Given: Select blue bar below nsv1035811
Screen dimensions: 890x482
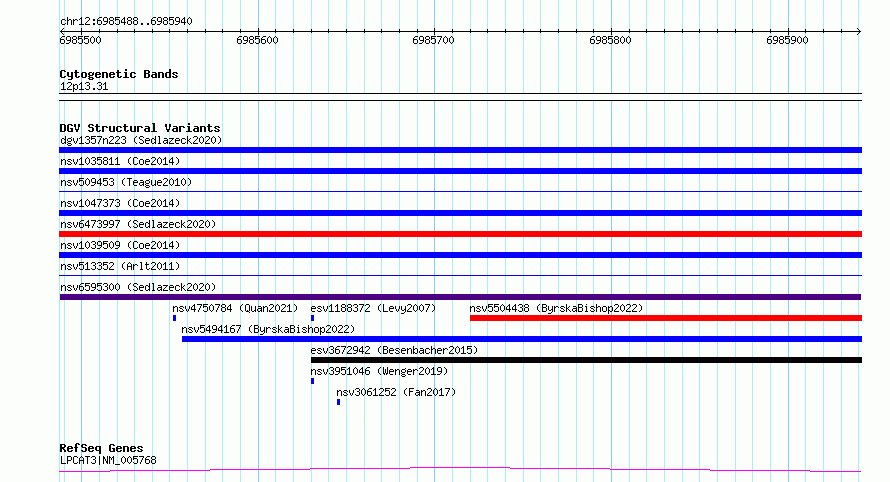Looking at the screenshot, I should click(x=460, y=171).
